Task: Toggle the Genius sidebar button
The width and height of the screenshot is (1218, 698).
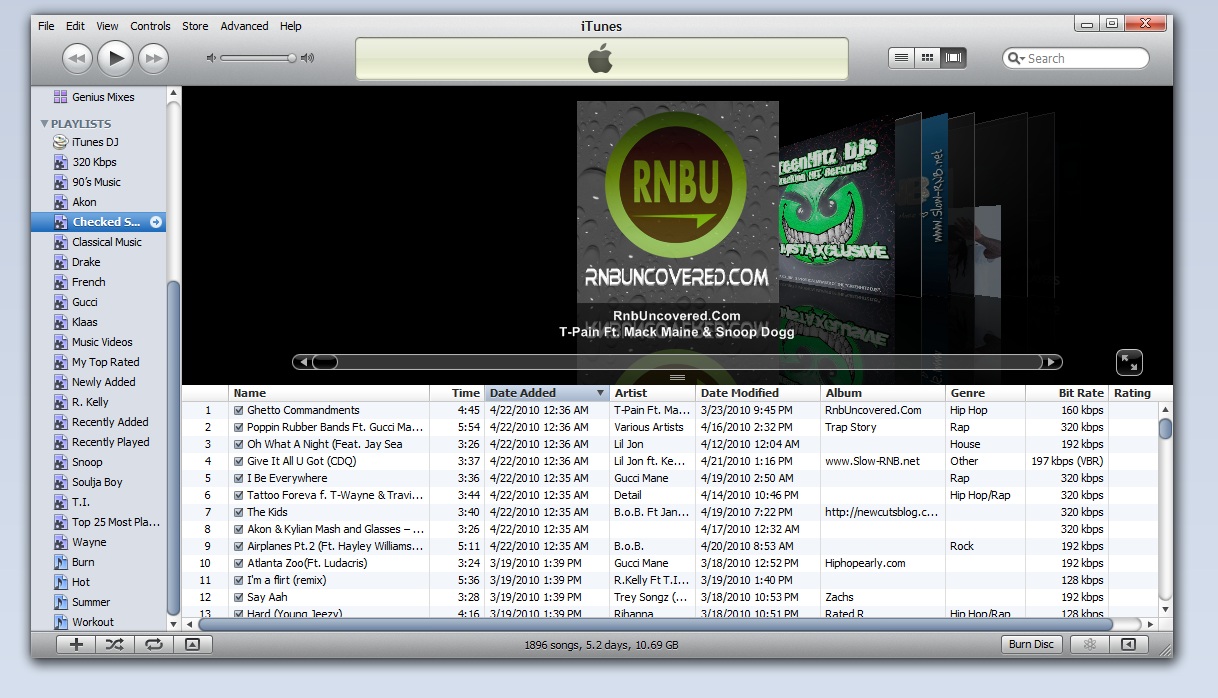Action: [1129, 644]
